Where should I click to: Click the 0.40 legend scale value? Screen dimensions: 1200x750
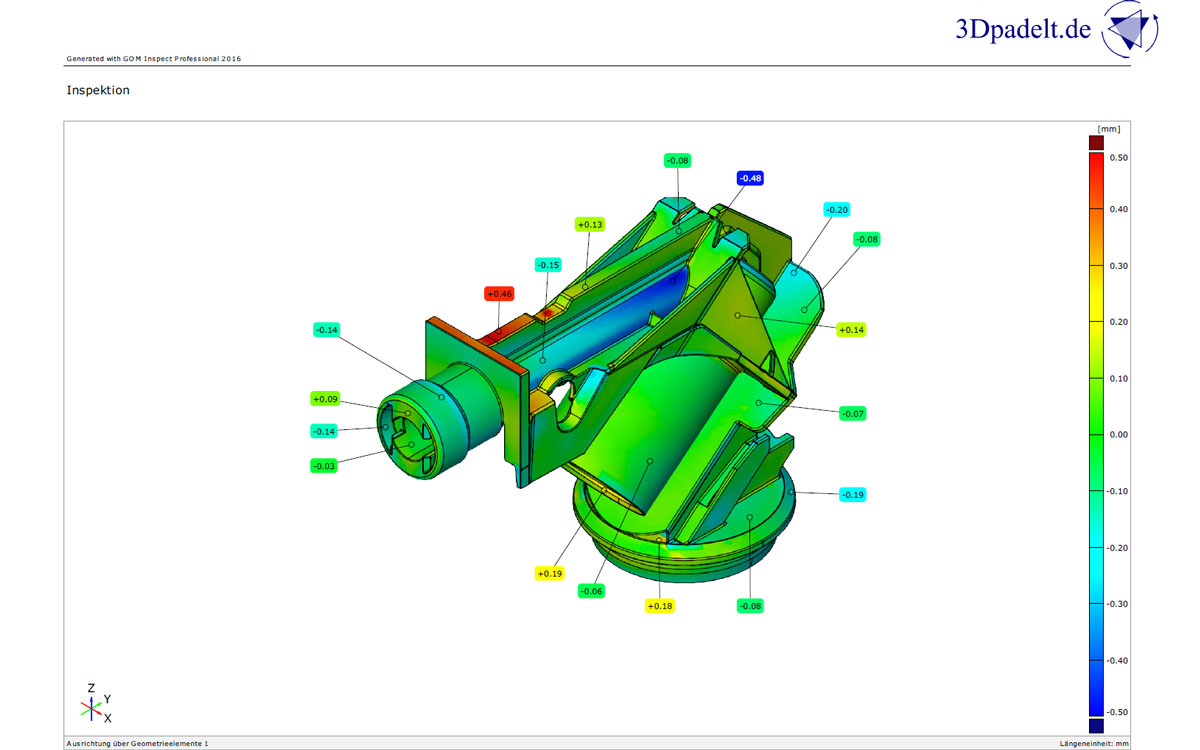click(x=1119, y=209)
